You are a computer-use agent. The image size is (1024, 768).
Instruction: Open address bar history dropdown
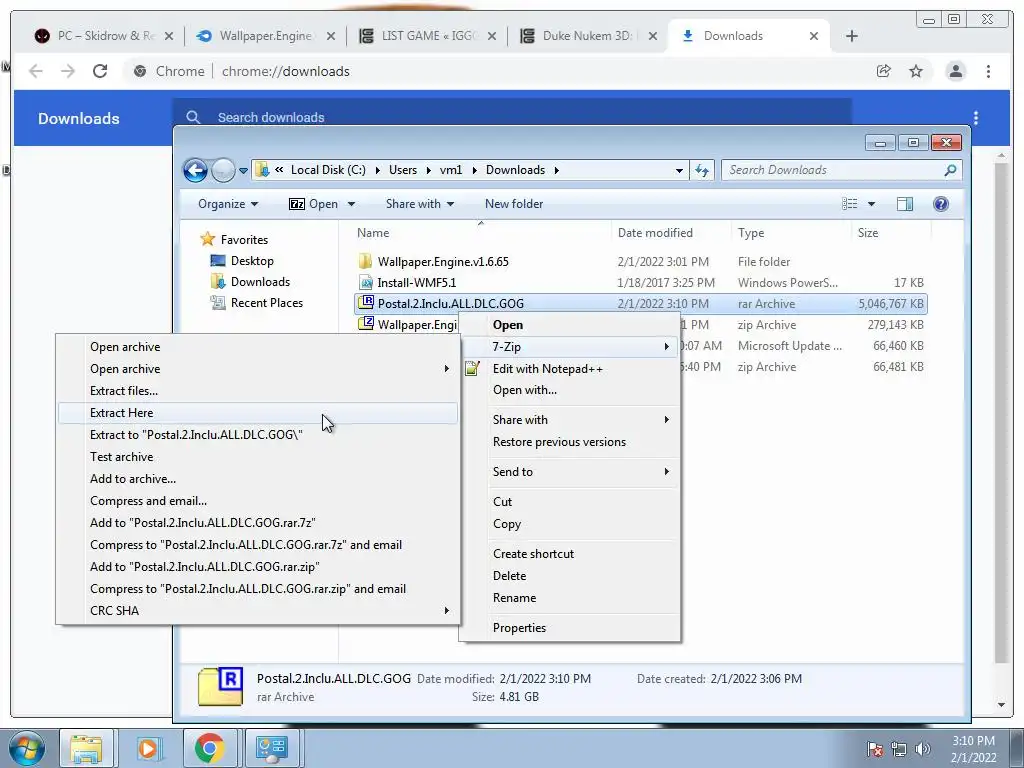tap(679, 170)
